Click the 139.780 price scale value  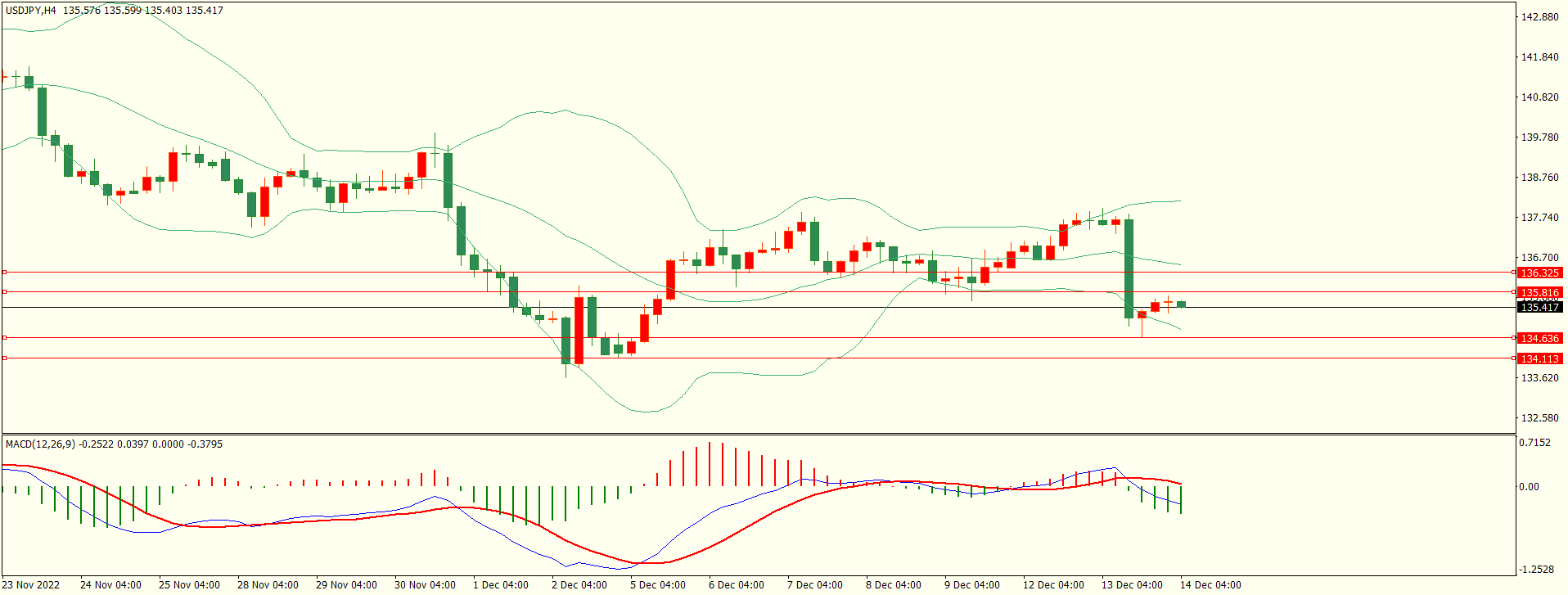[x=1539, y=137]
